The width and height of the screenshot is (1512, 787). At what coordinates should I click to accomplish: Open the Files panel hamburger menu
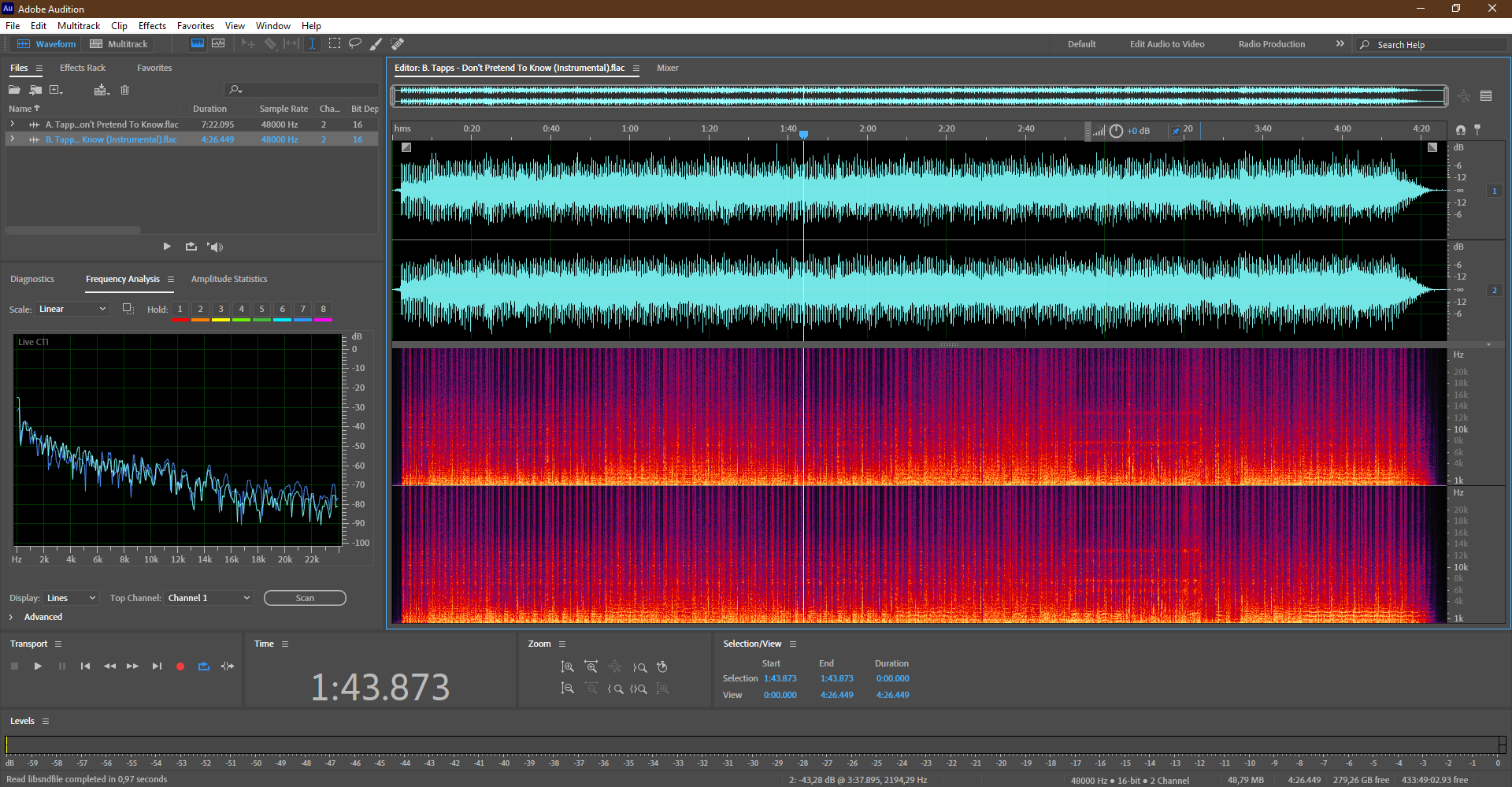point(39,68)
